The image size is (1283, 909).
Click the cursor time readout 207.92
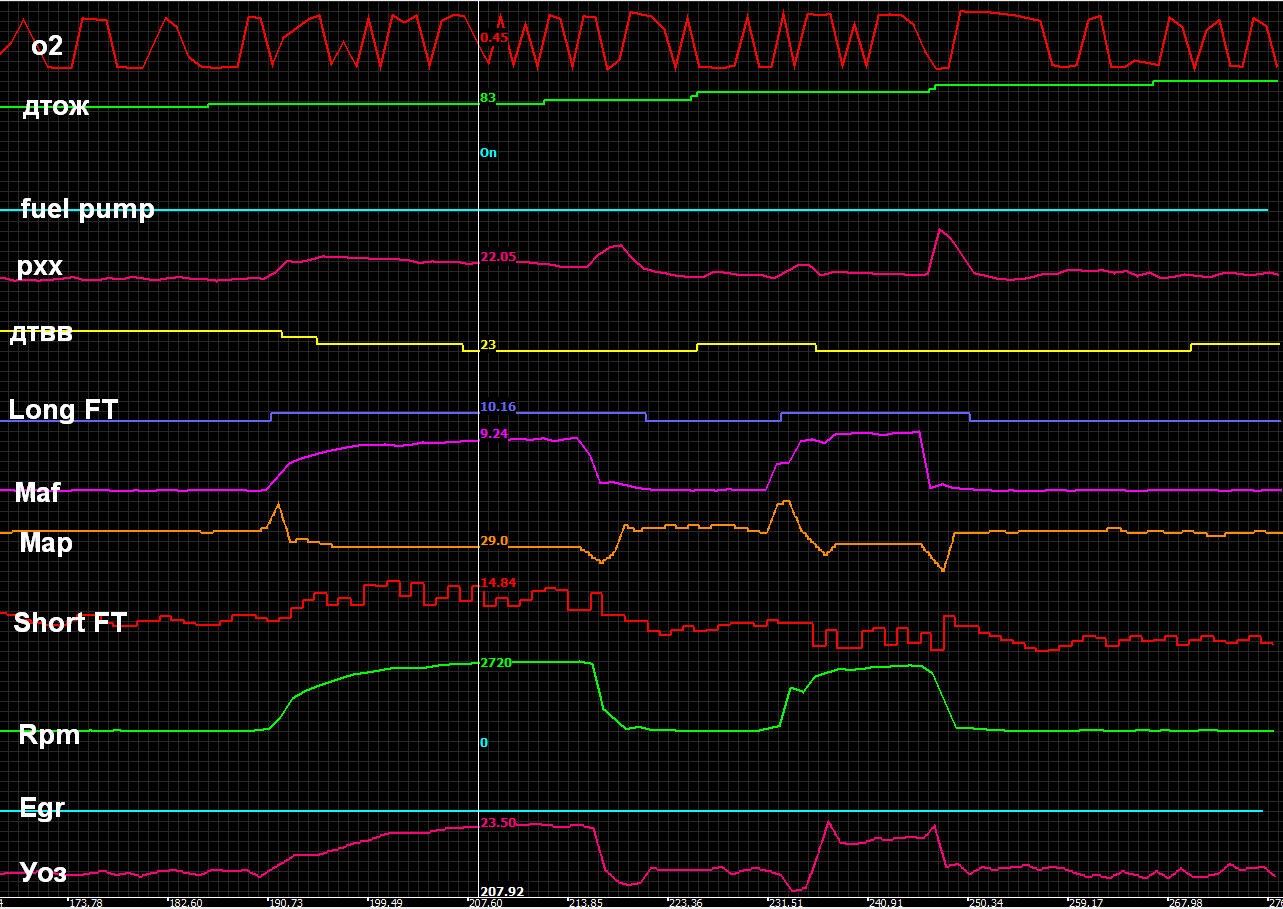(502, 891)
